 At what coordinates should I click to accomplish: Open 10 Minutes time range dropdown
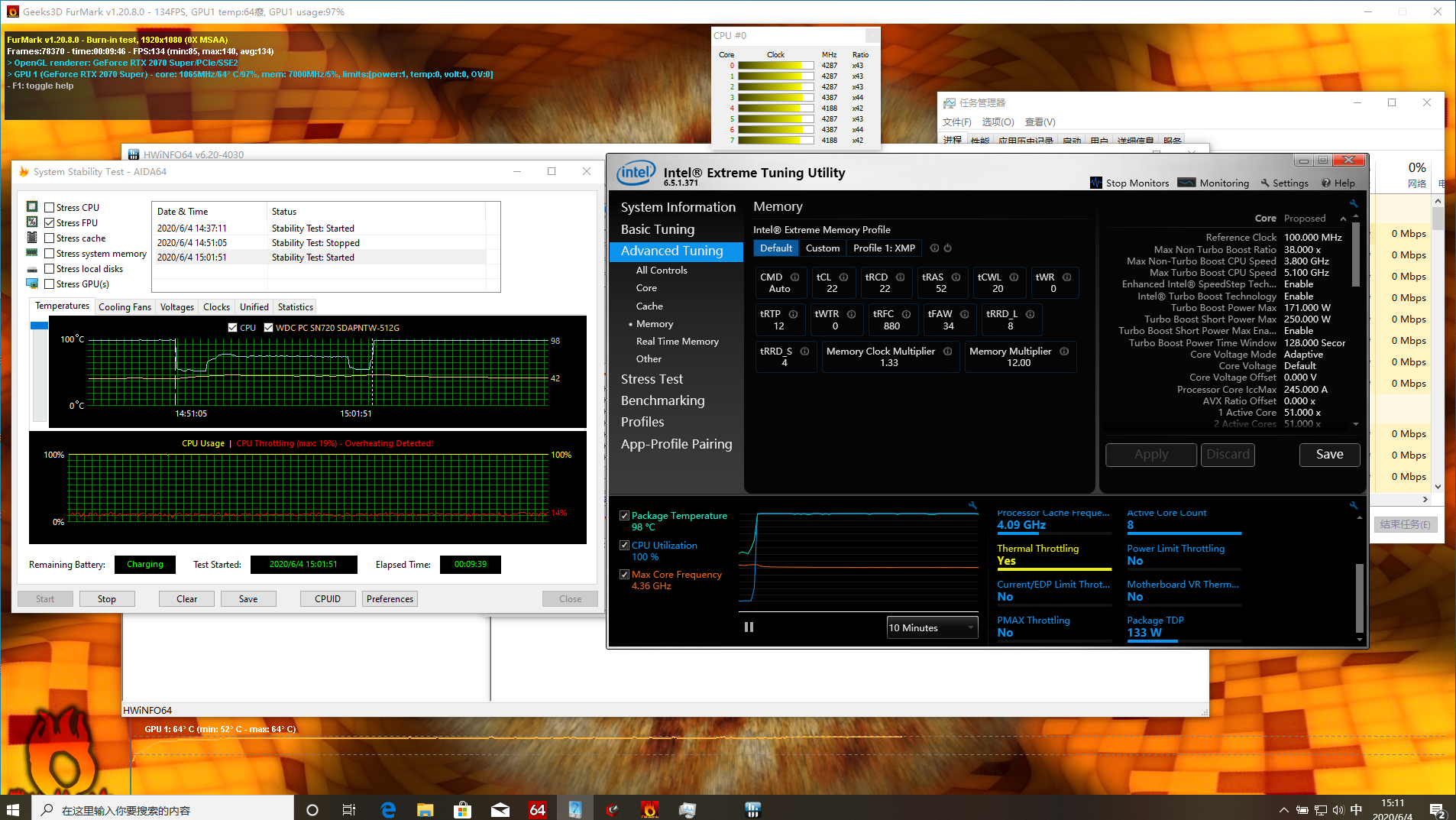point(932,627)
